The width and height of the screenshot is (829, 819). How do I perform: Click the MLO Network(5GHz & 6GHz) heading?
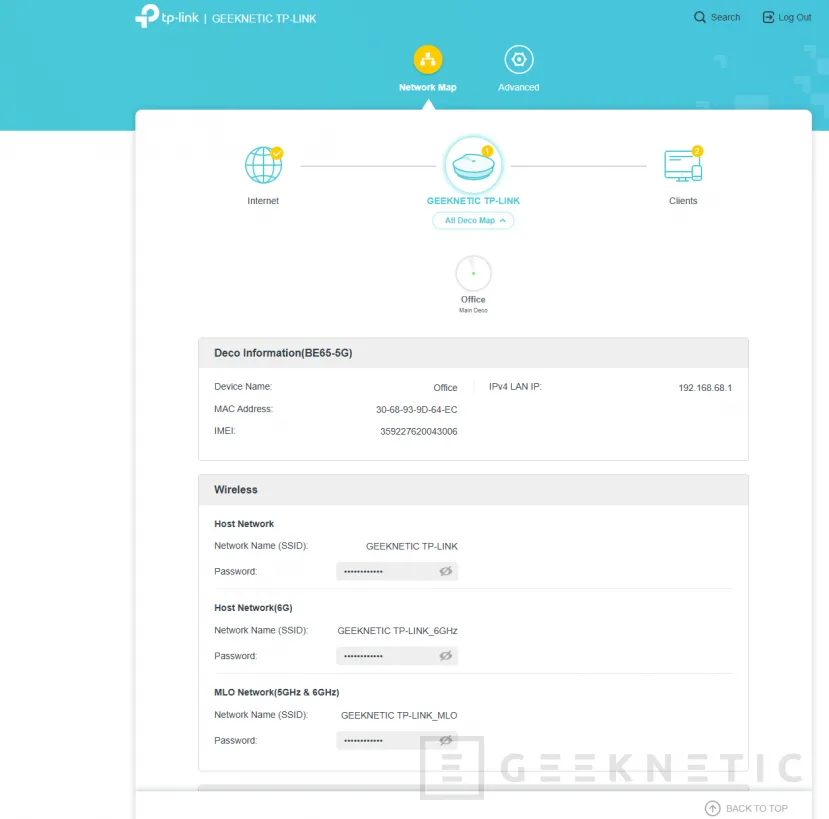point(277,692)
